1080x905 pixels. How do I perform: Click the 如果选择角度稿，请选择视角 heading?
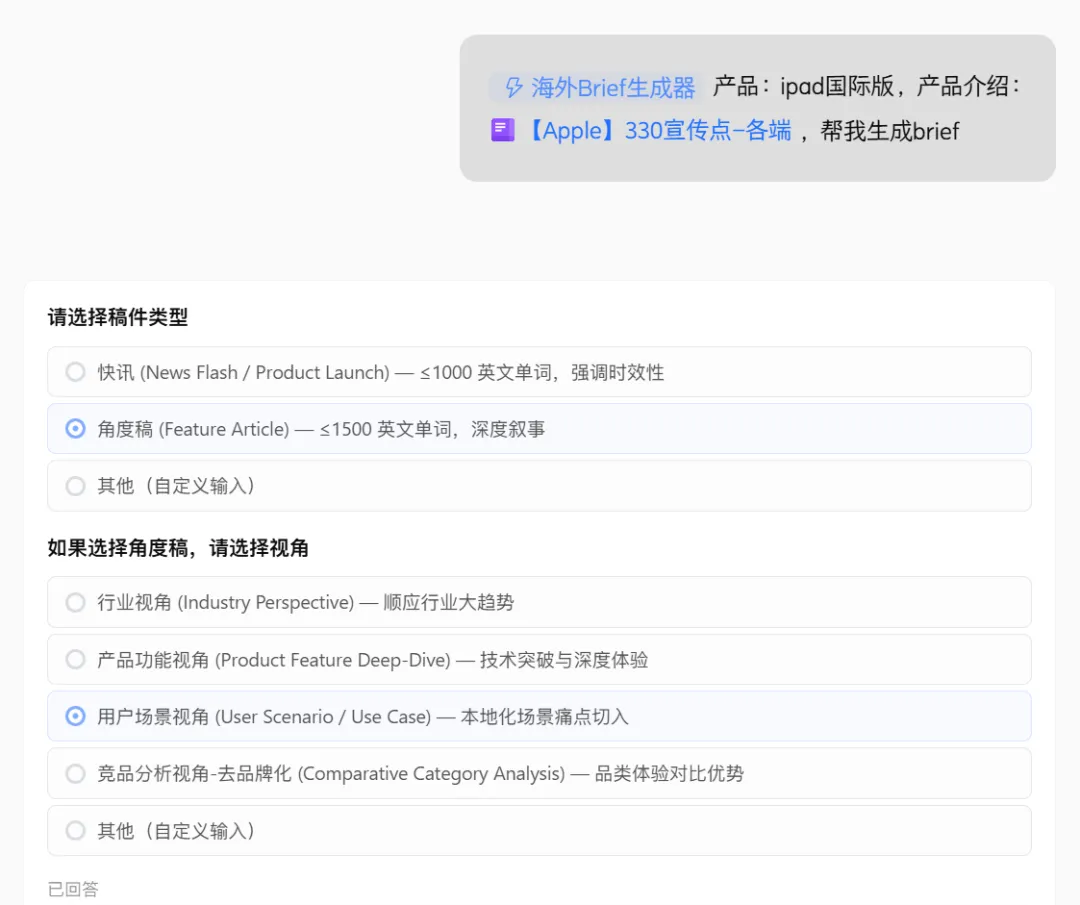click(x=178, y=548)
